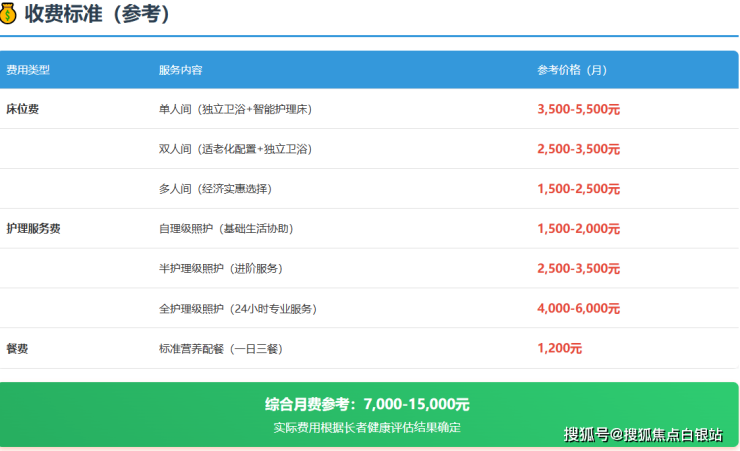Click 标准营养配餐（一日三餐） service text
The width and height of the screenshot is (740, 451).
220,349
